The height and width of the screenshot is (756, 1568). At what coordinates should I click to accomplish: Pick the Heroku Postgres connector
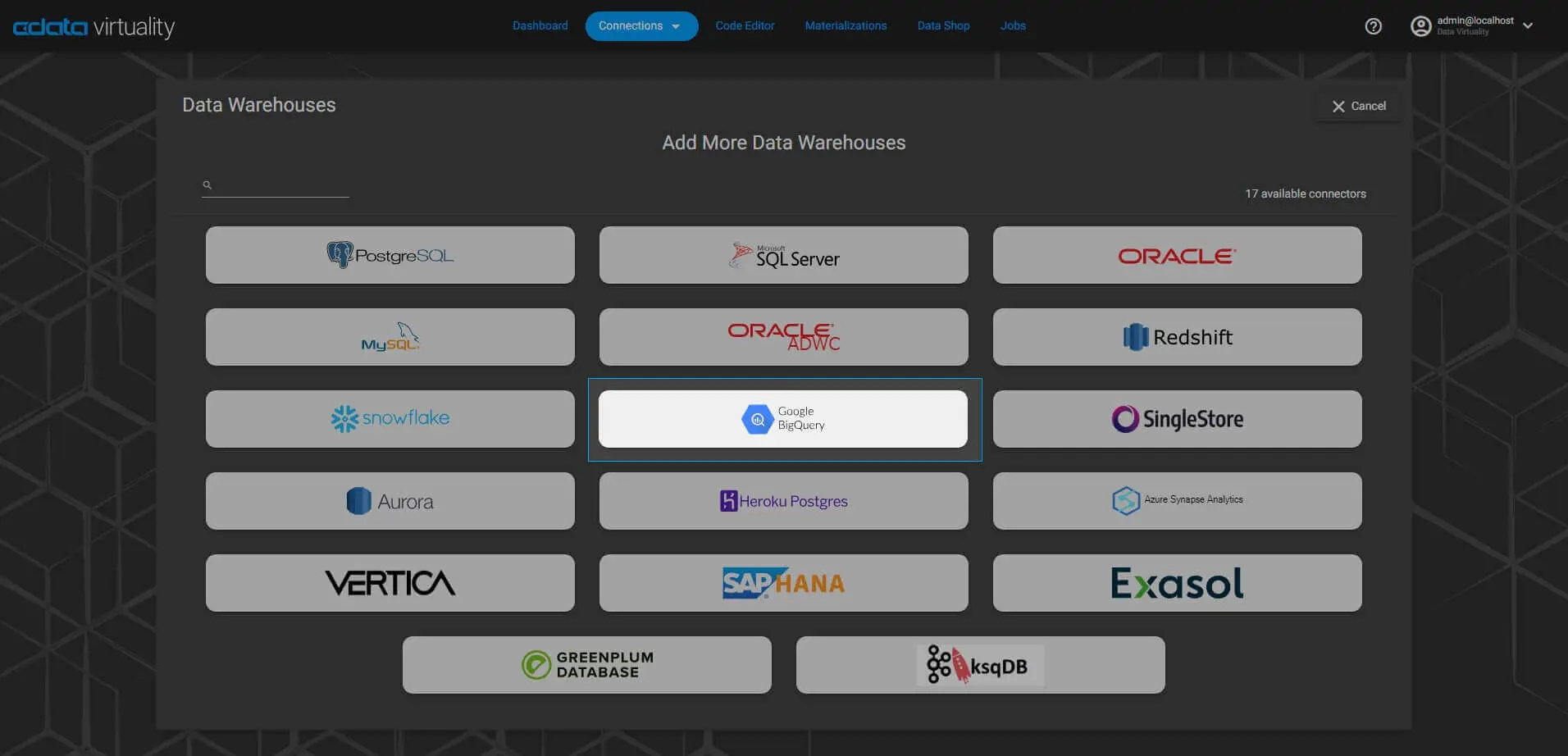click(x=784, y=501)
